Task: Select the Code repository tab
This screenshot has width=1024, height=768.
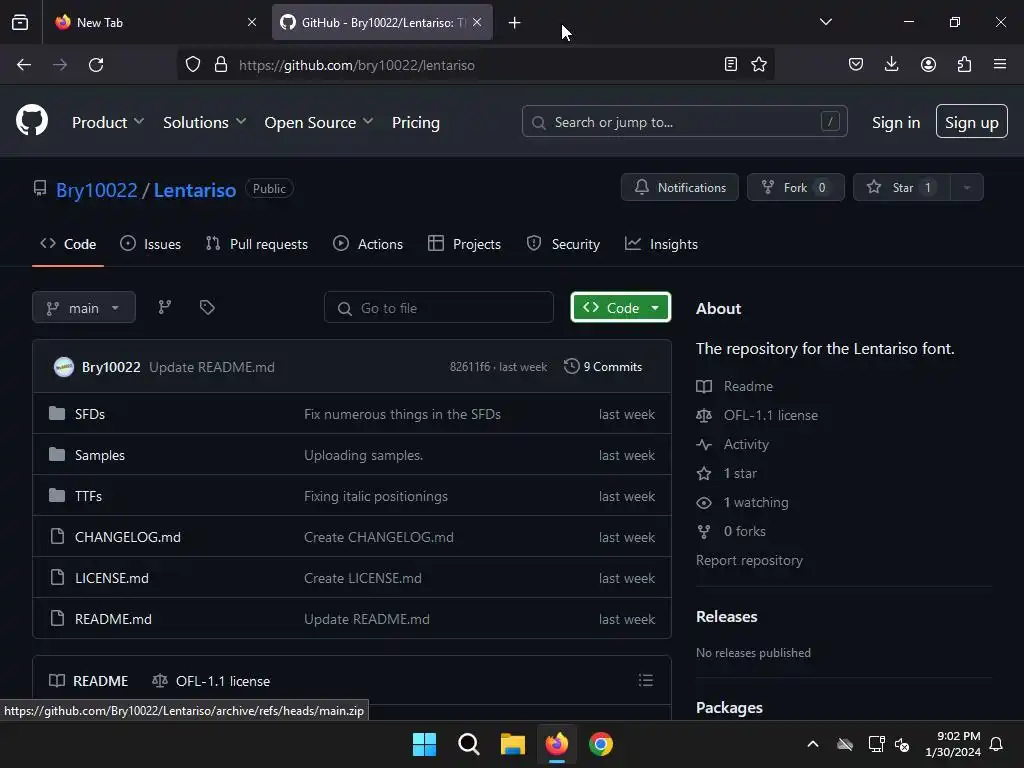Action: tap(68, 244)
